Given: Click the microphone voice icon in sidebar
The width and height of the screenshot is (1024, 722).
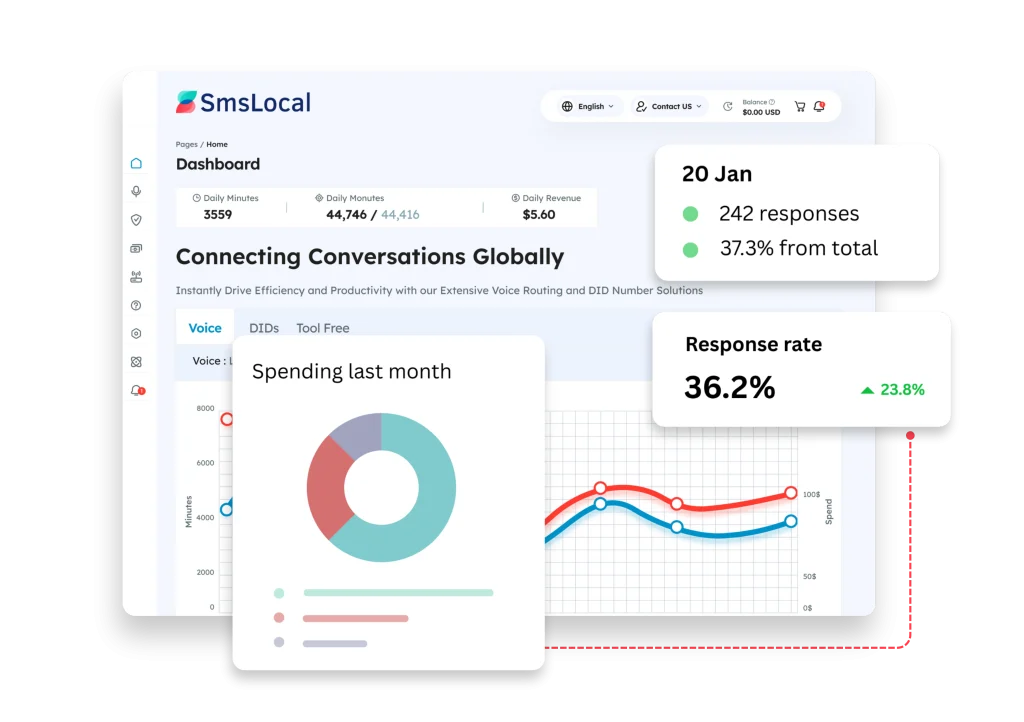Looking at the screenshot, I should click(x=137, y=191).
